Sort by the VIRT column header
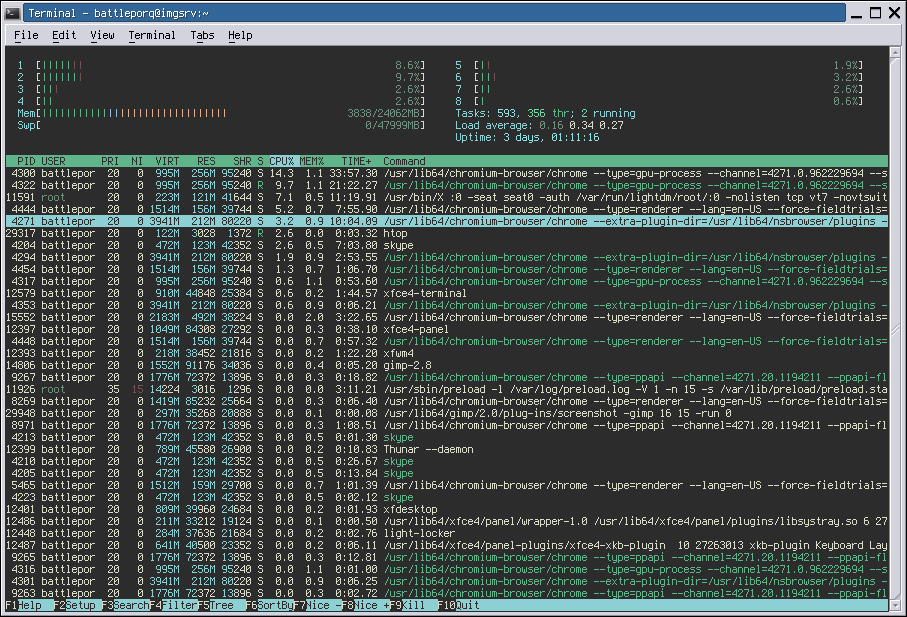 [167, 161]
